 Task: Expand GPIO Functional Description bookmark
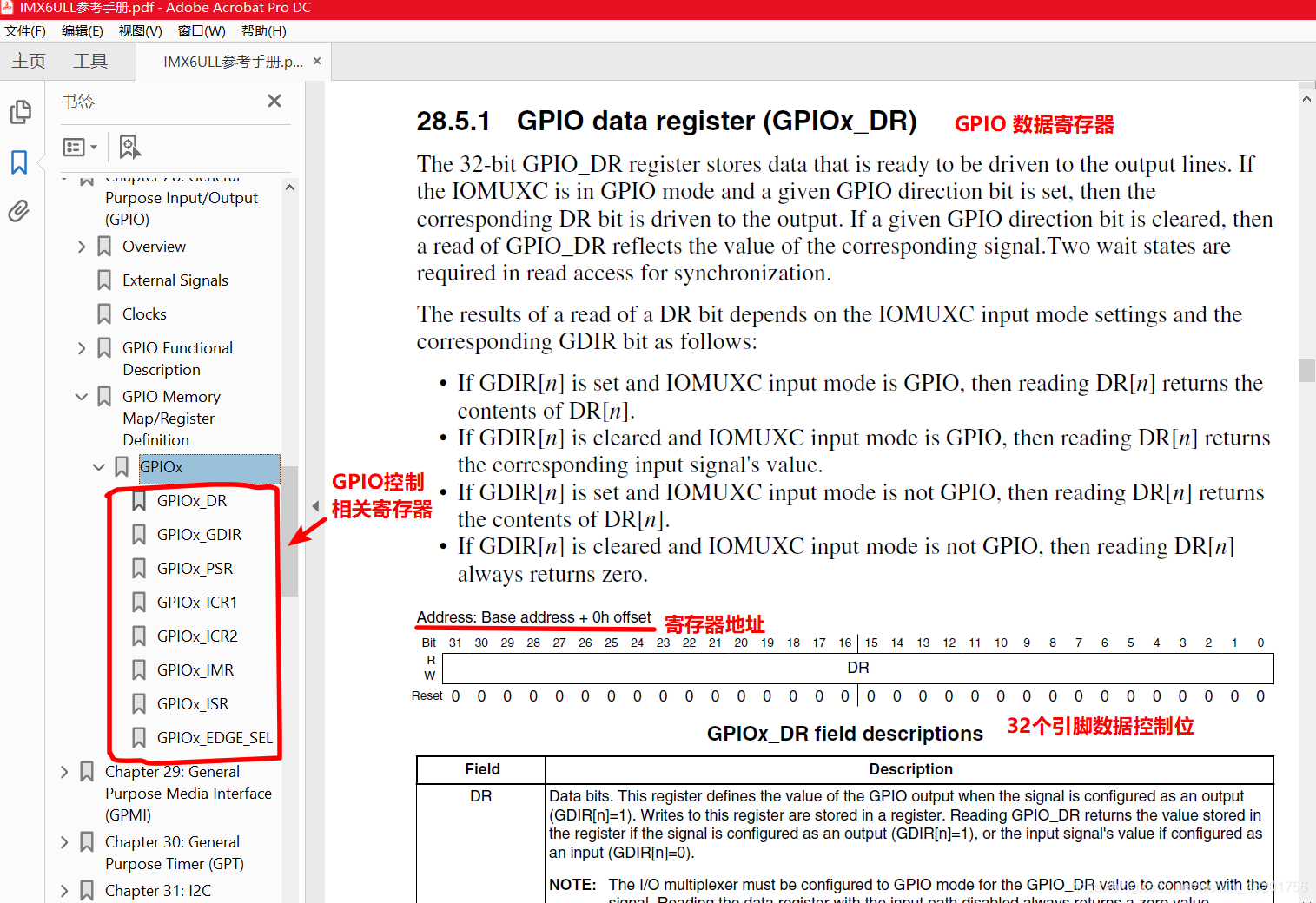pos(82,348)
